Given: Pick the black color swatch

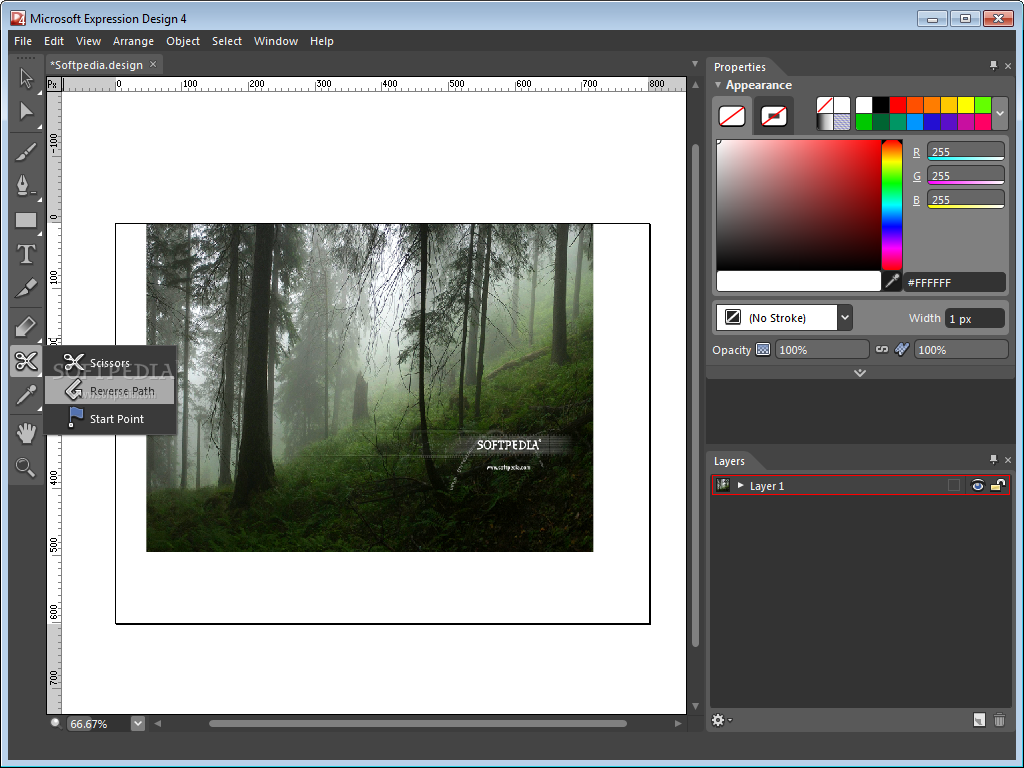Looking at the screenshot, I should [x=881, y=105].
